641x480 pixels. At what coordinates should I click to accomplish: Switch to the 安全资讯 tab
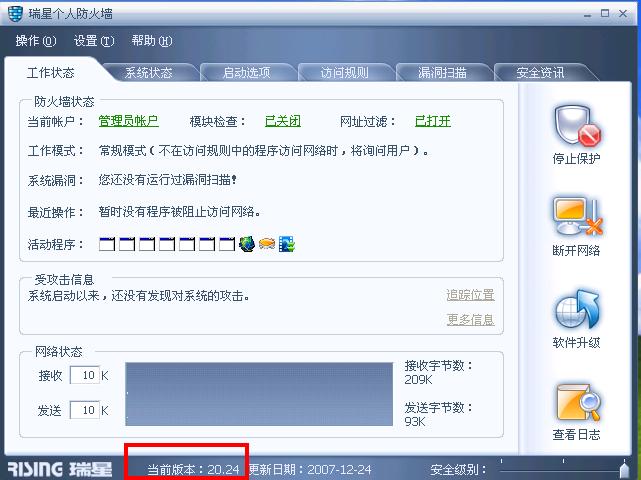pyautogui.click(x=540, y=73)
